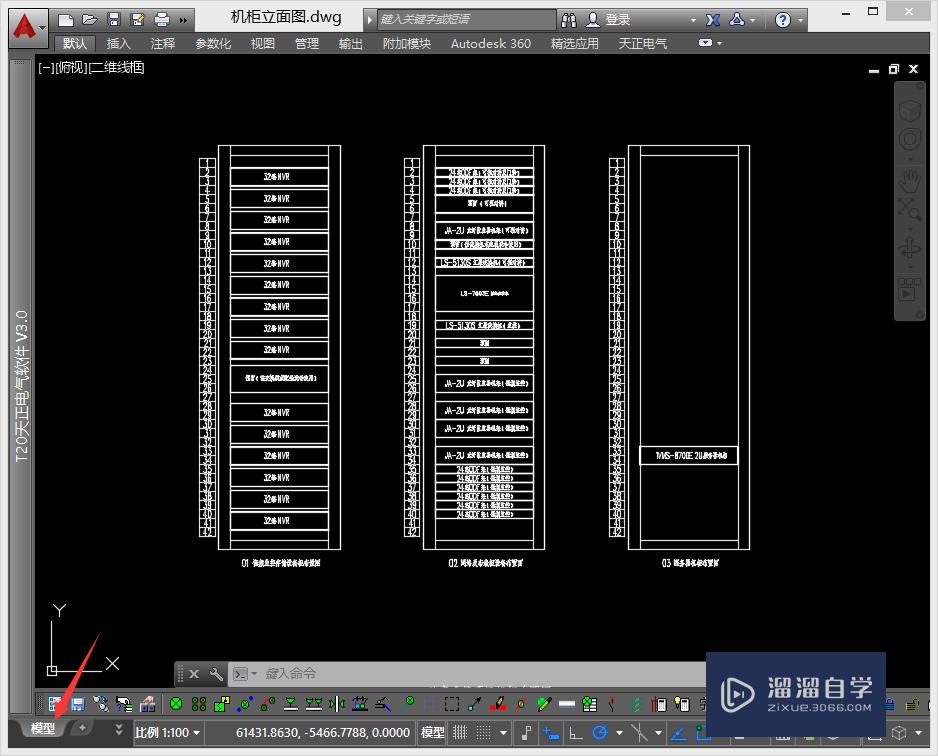
Task: Open the AutoCAD application menu button
Action: (x=29, y=25)
